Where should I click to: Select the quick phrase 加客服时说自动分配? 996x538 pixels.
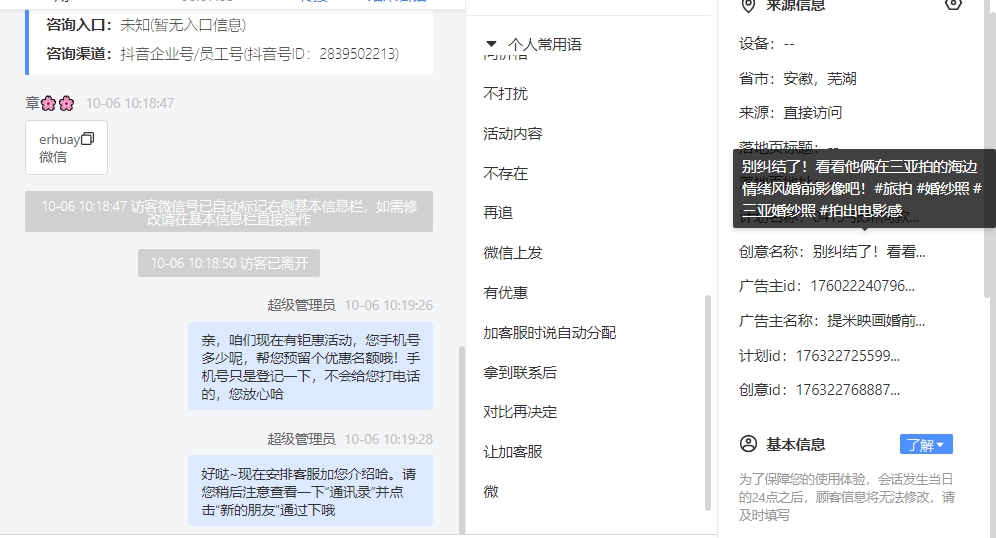549,333
